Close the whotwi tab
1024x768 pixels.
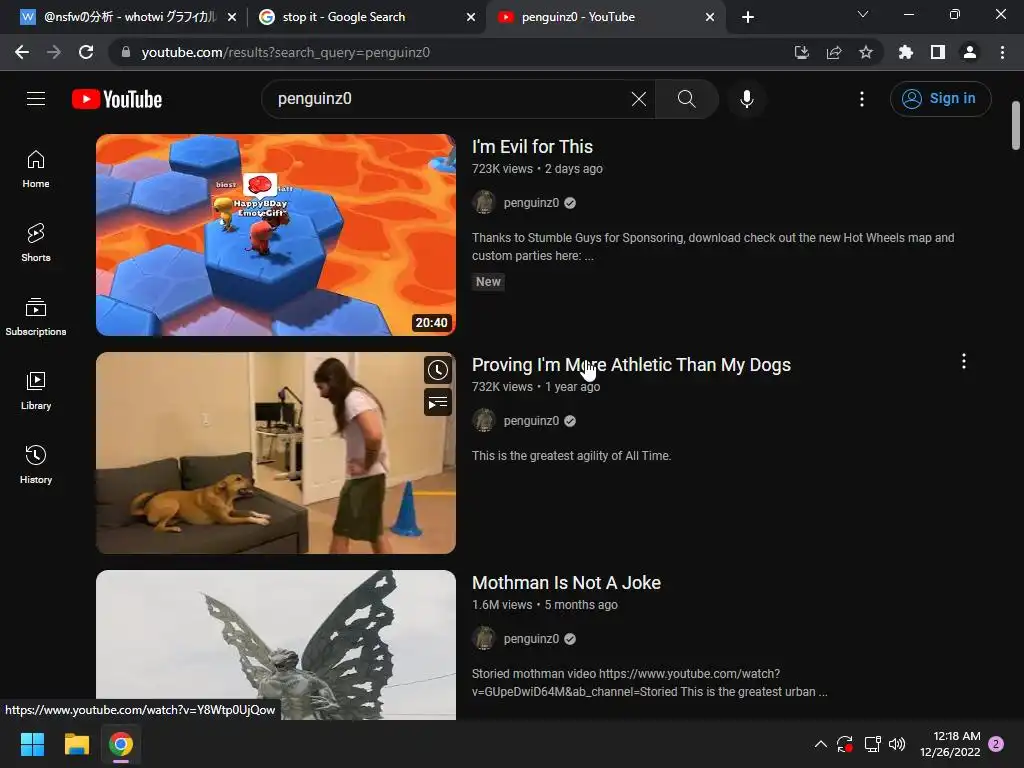(x=232, y=17)
